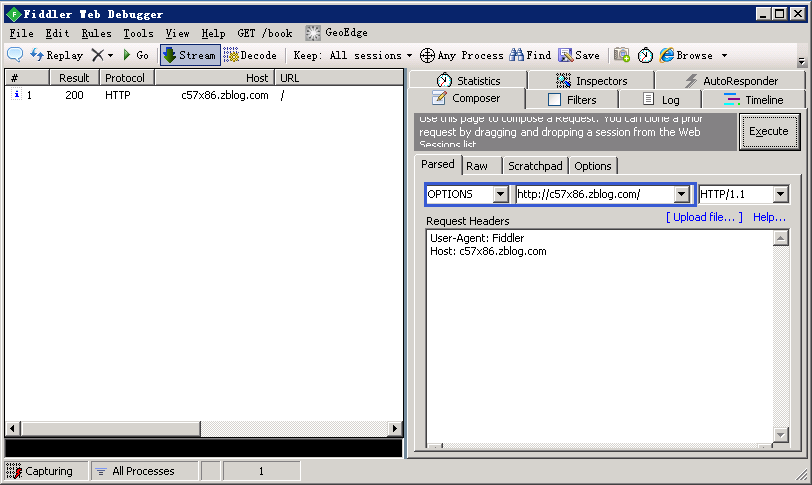812x485 pixels.
Task: Toggle the Decode toolbar button
Action: (251, 55)
